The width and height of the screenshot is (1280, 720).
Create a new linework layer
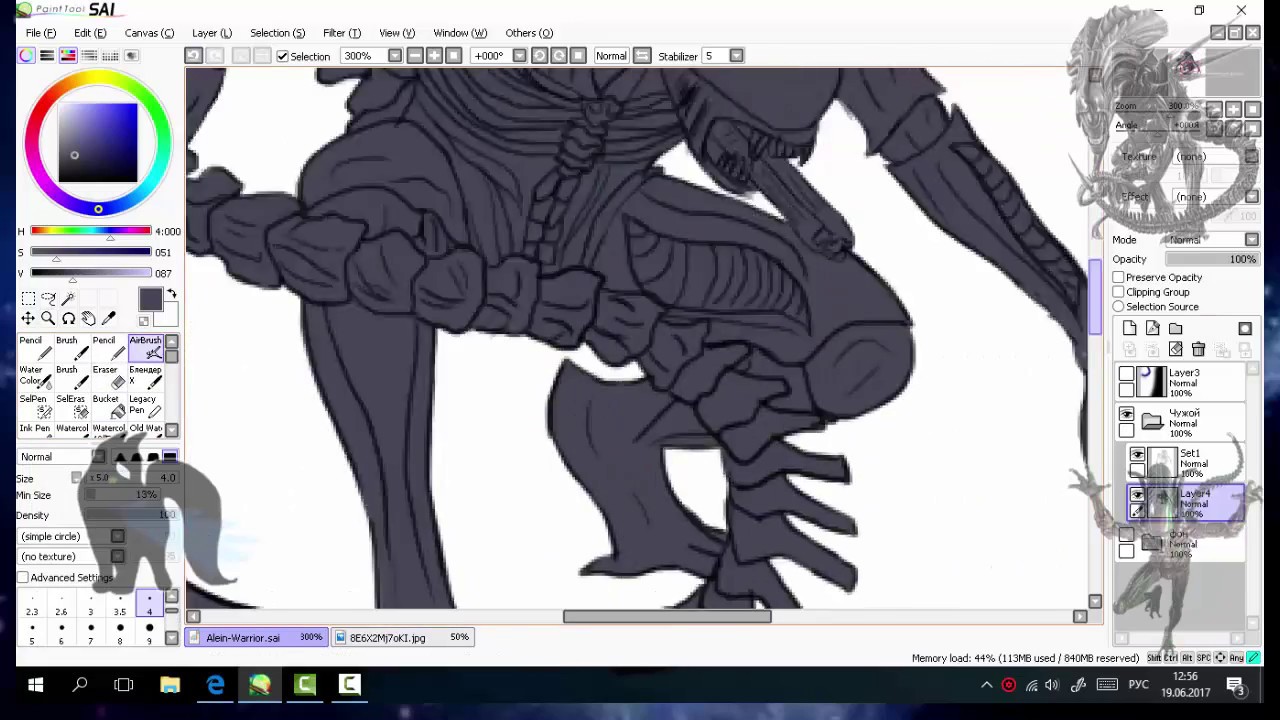pos(1153,329)
